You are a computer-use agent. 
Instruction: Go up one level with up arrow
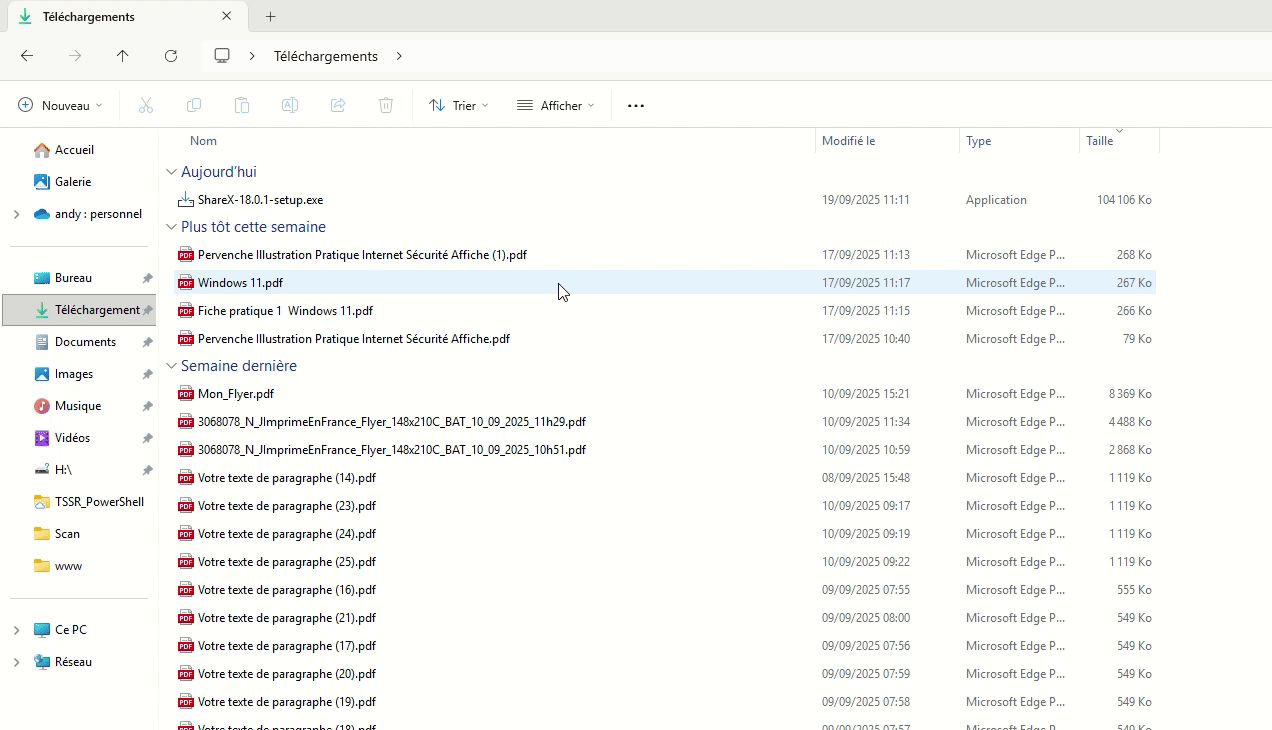pos(123,56)
